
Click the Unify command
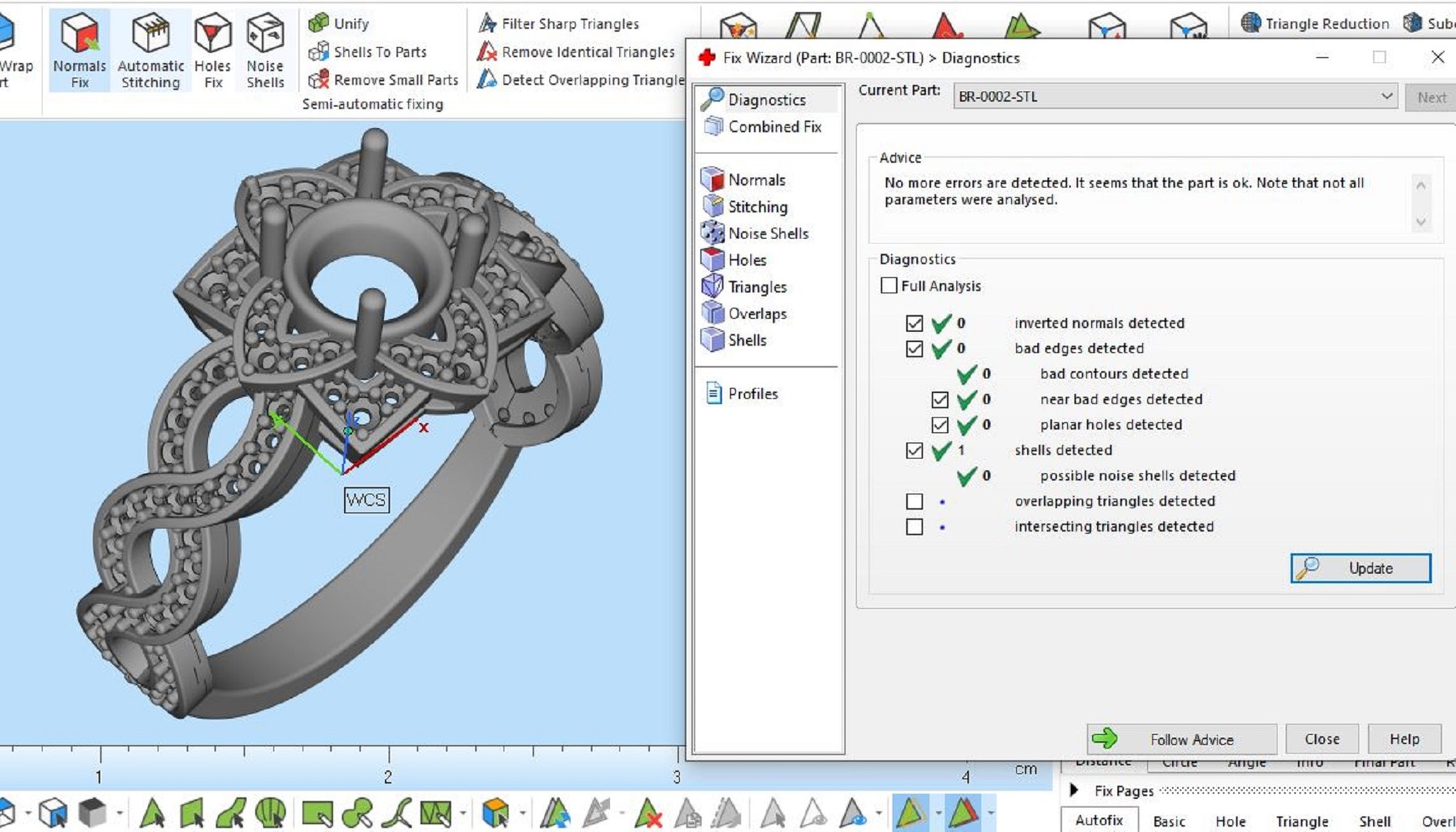[x=339, y=23]
